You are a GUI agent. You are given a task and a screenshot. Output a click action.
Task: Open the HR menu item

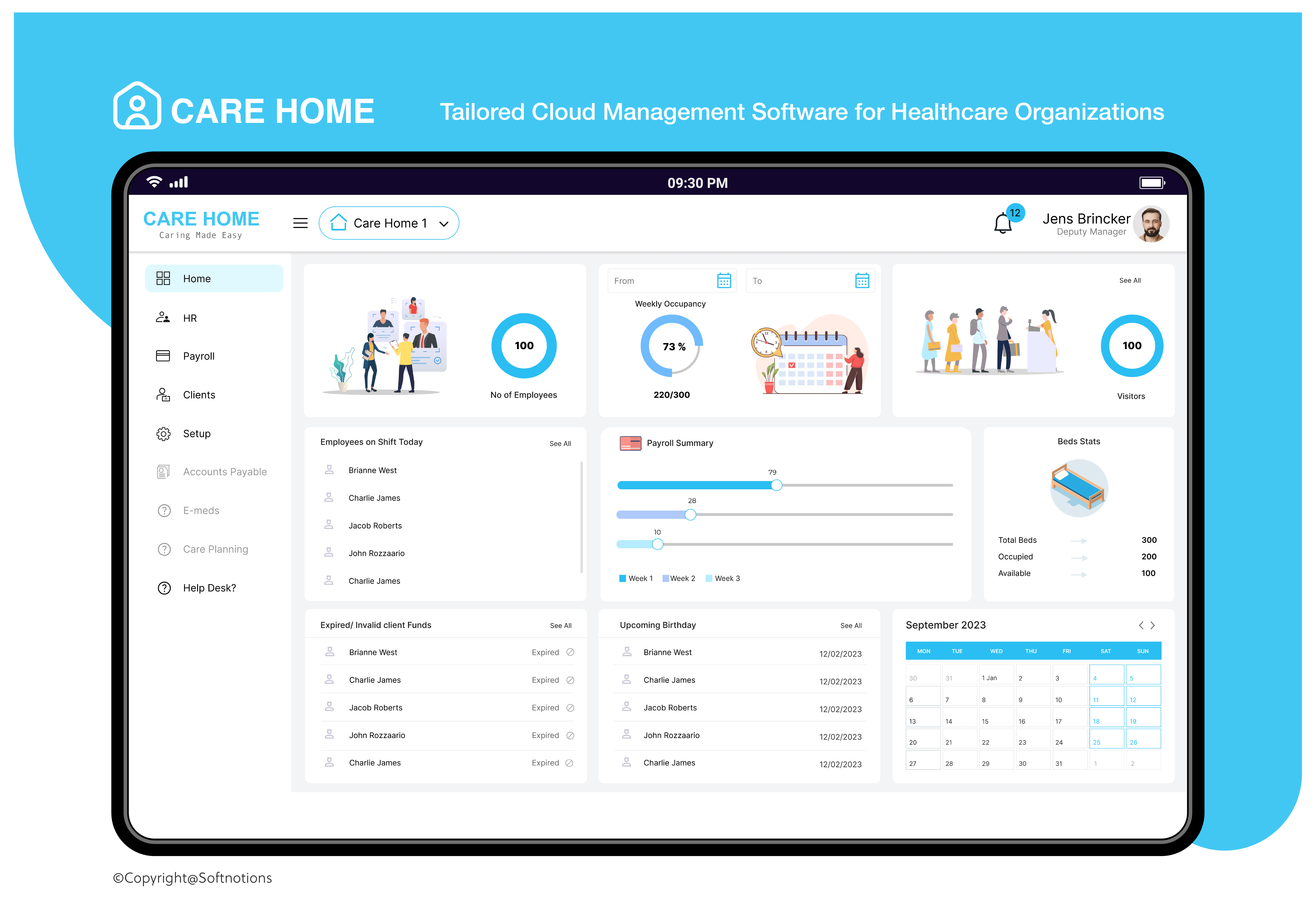point(190,318)
